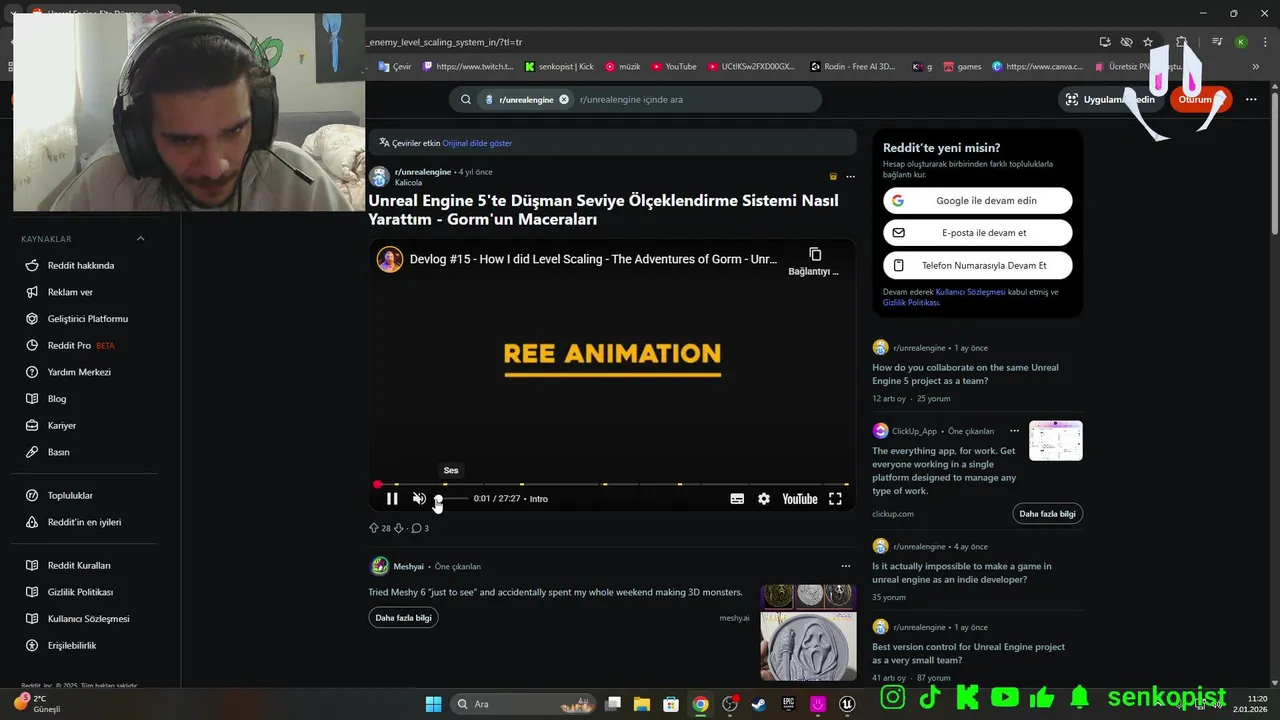The height and width of the screenshot is (720, 1280).
Task: Open Chrome media controls icon
Action: (1217, 42)
